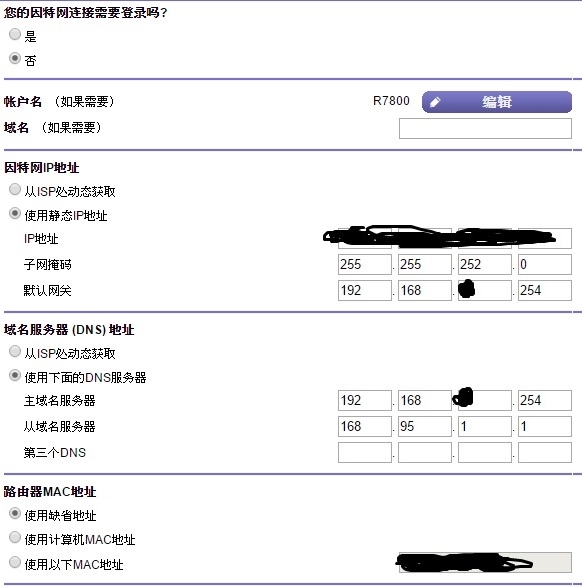This screenshot has height=587, width=582.
Task: Click default gateway first octet 192
Action: [365, 290]
